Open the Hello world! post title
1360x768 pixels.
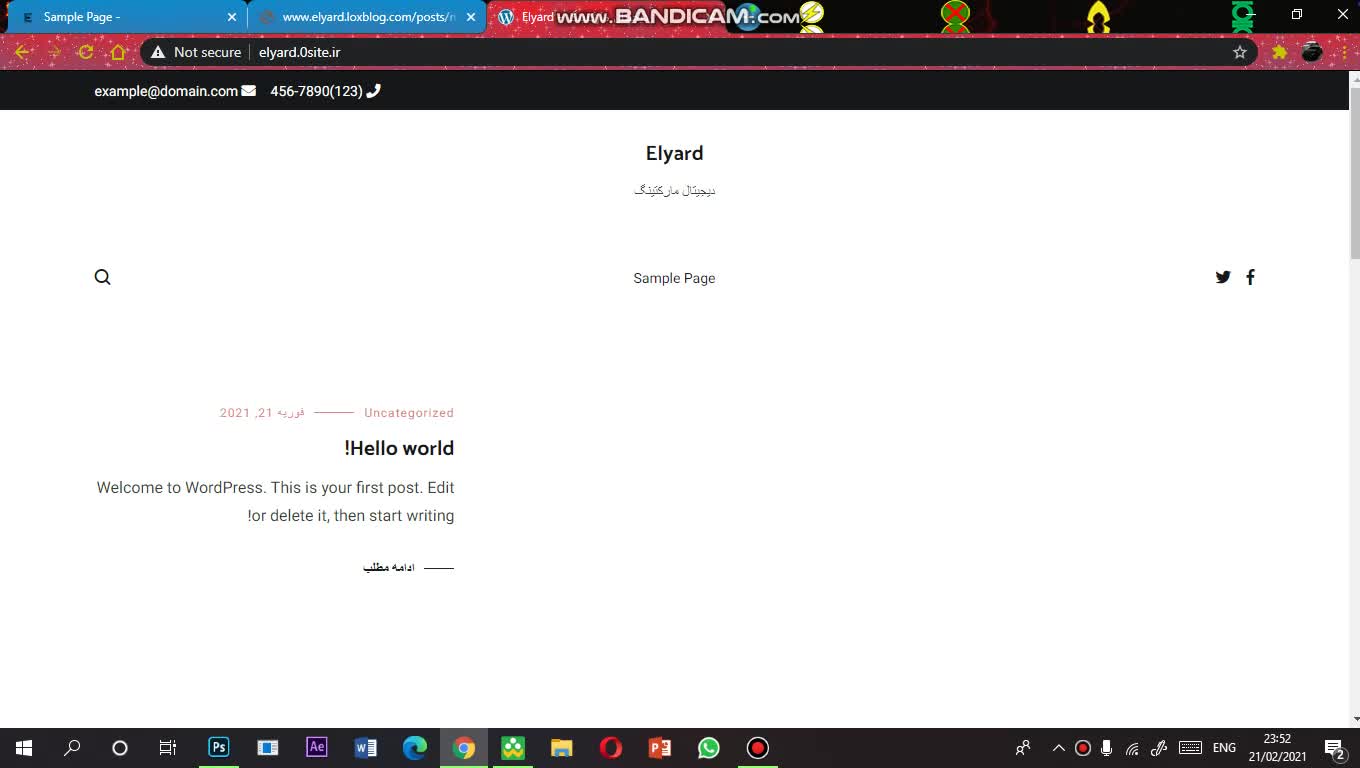(x=399, y=448)
